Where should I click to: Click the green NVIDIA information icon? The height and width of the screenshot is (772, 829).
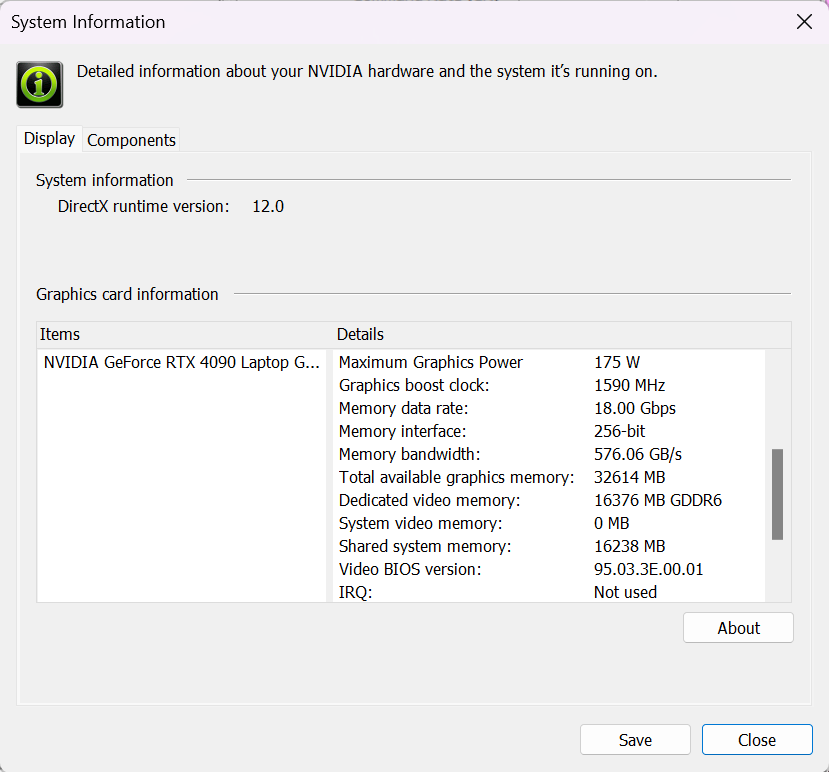tap(40, 84)
